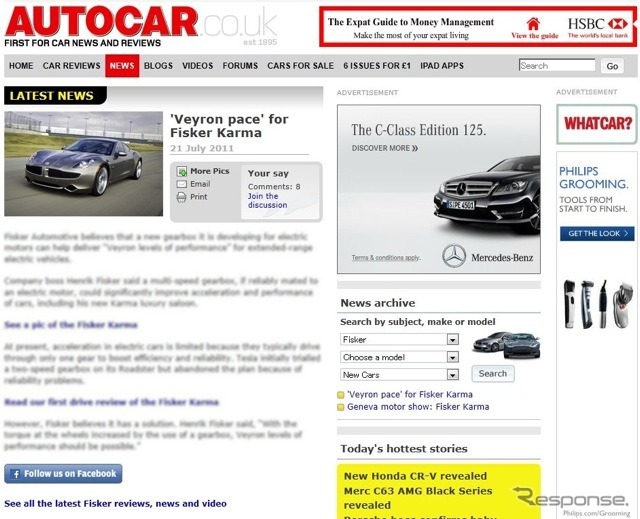640x519 pixels.
Task: Go to the Home menu item
Action: (21, 66)
